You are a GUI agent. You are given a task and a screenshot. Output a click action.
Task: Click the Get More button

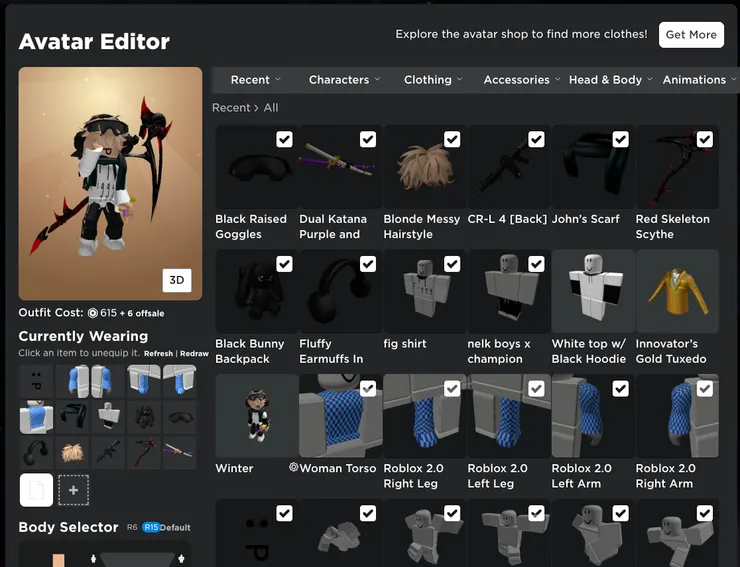tap(691, 34)
